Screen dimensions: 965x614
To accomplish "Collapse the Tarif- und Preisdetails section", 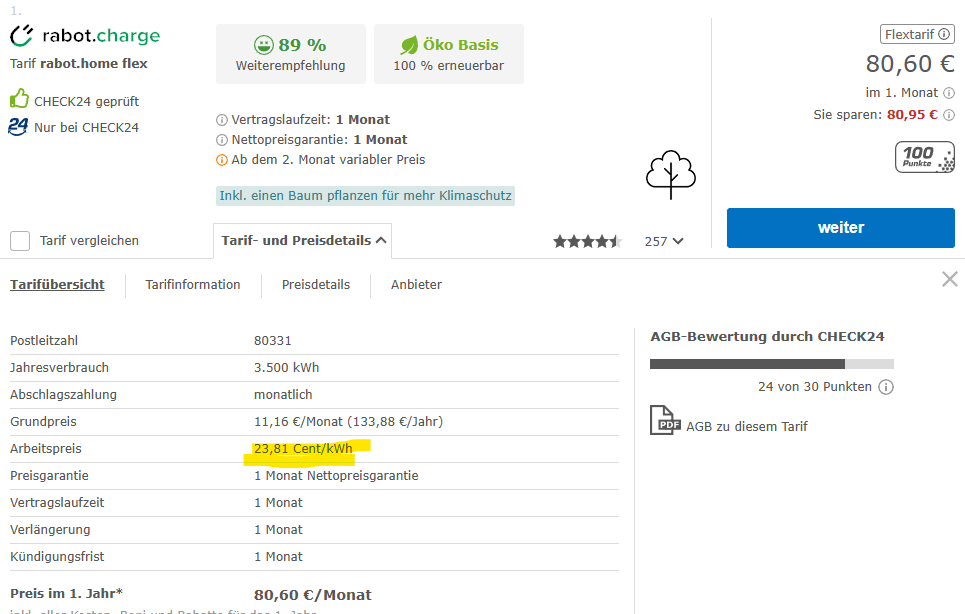I will coord(303,241).
